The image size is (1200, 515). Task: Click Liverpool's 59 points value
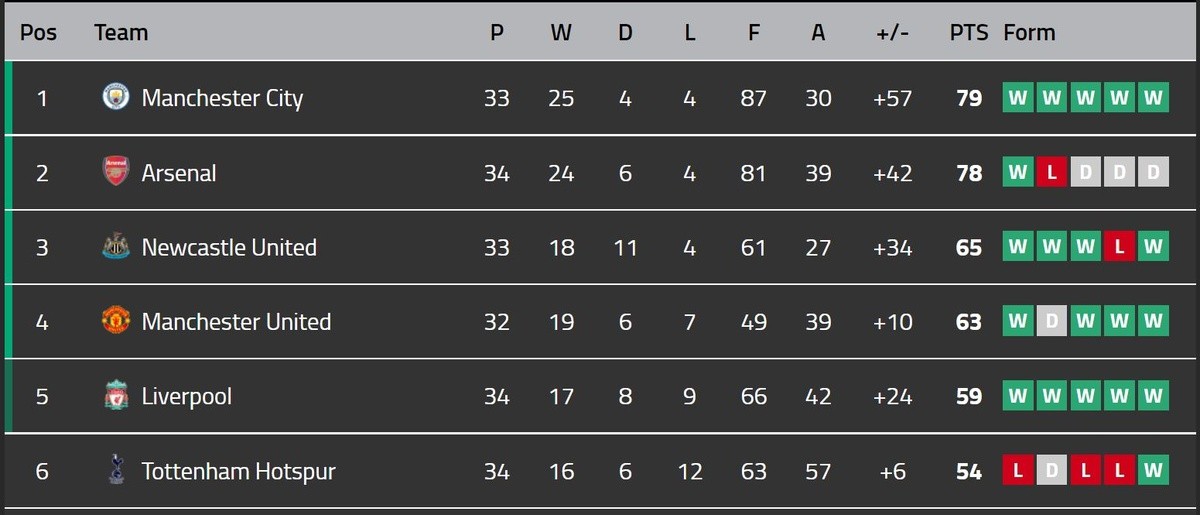tap(968, 396)
